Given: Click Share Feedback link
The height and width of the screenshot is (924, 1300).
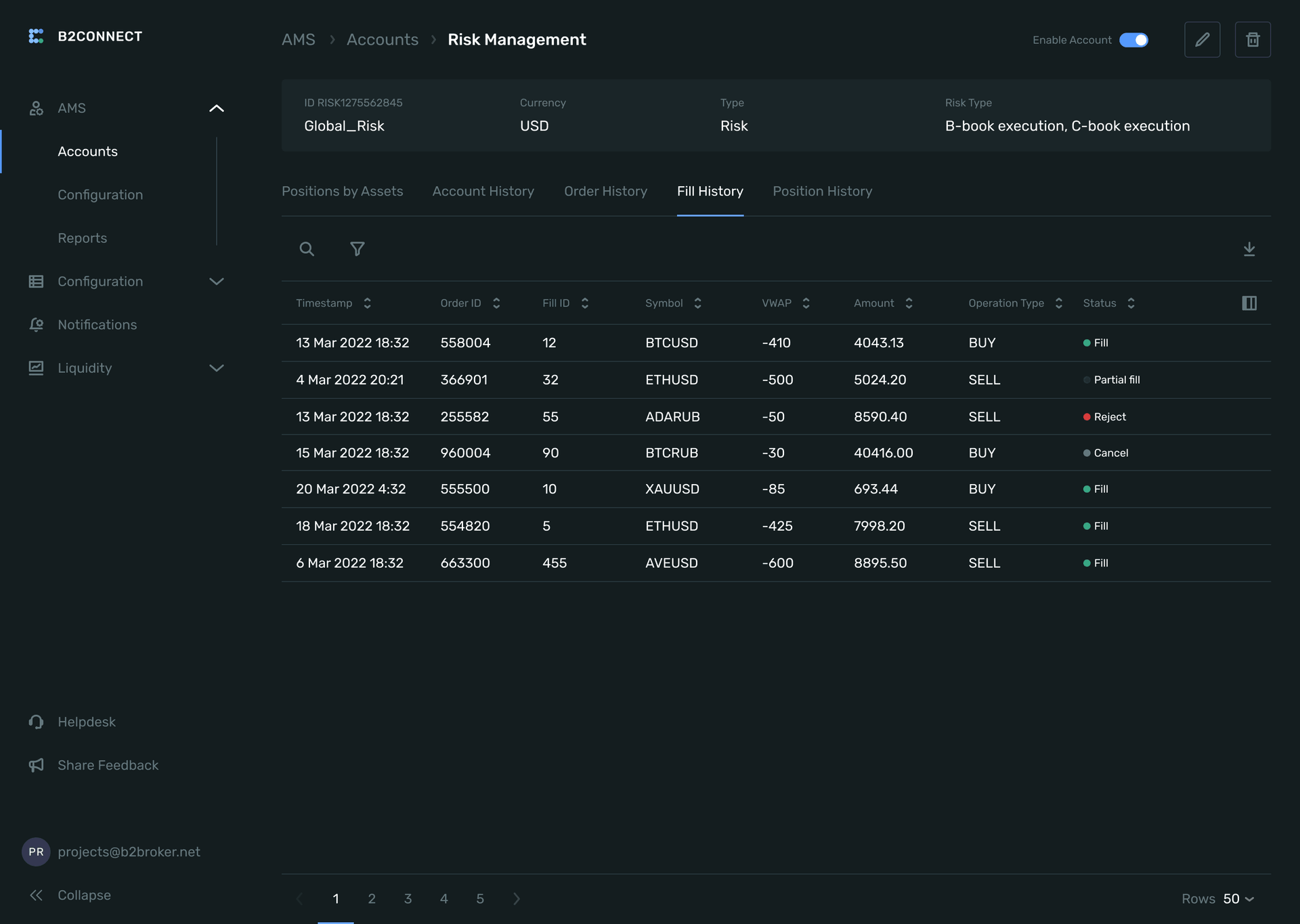Looking at the screenshot, I should pos(108,766).
